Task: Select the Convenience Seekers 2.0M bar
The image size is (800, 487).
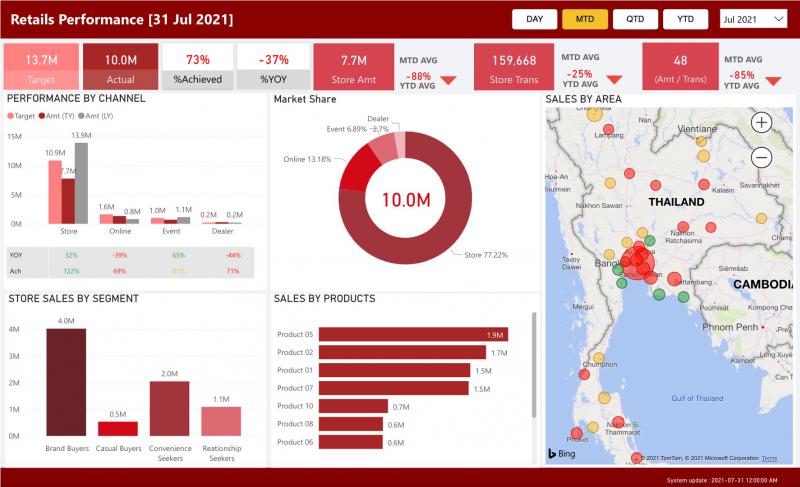Action: click(169, 408)
